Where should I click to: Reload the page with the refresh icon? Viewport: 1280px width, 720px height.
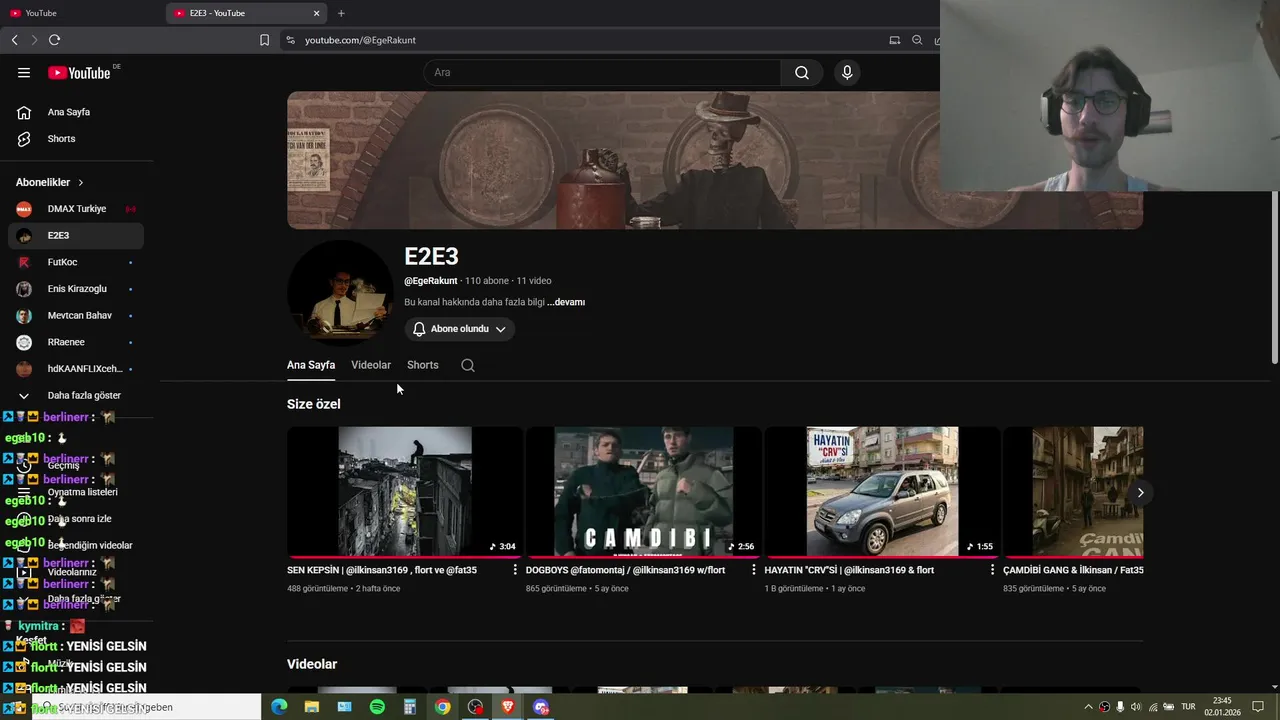(54, 40)
